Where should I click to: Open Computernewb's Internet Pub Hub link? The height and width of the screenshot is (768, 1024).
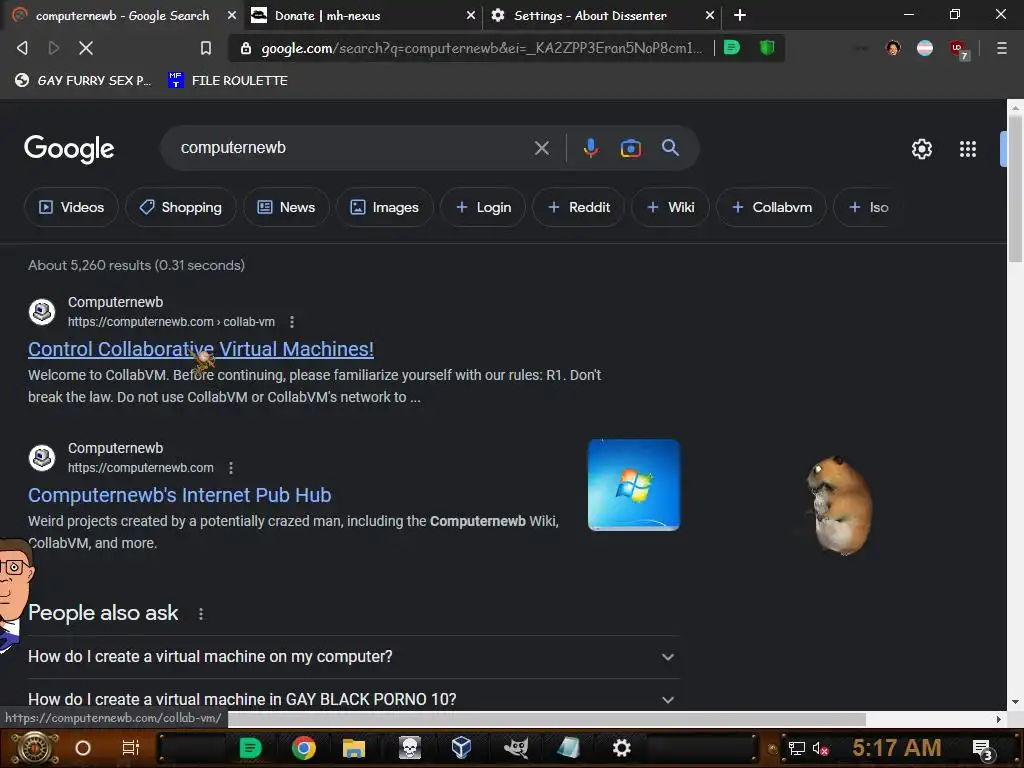(x=180, y=496)
